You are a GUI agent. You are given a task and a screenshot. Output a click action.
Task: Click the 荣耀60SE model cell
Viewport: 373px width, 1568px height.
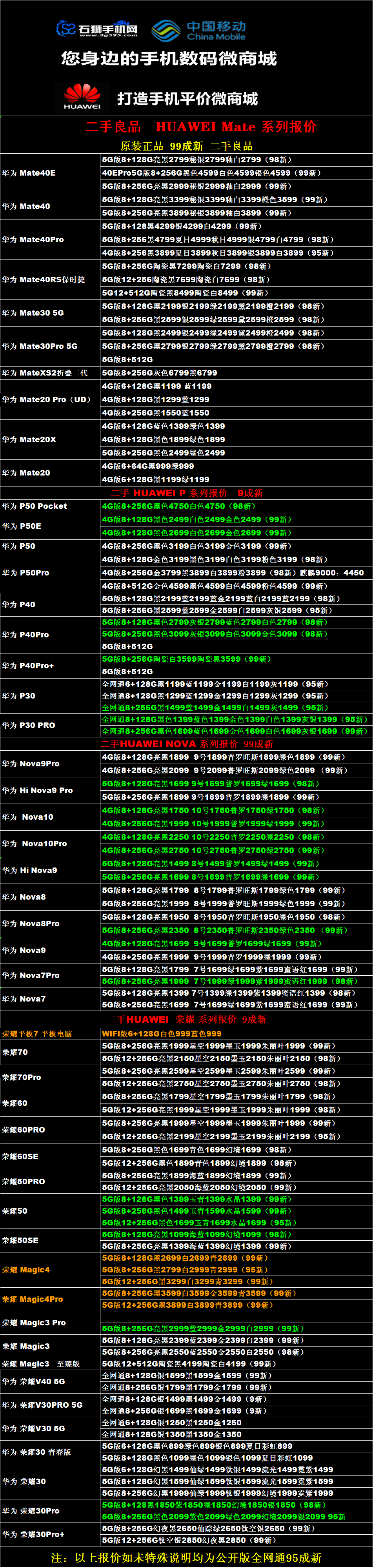[x=51, y=1156]
